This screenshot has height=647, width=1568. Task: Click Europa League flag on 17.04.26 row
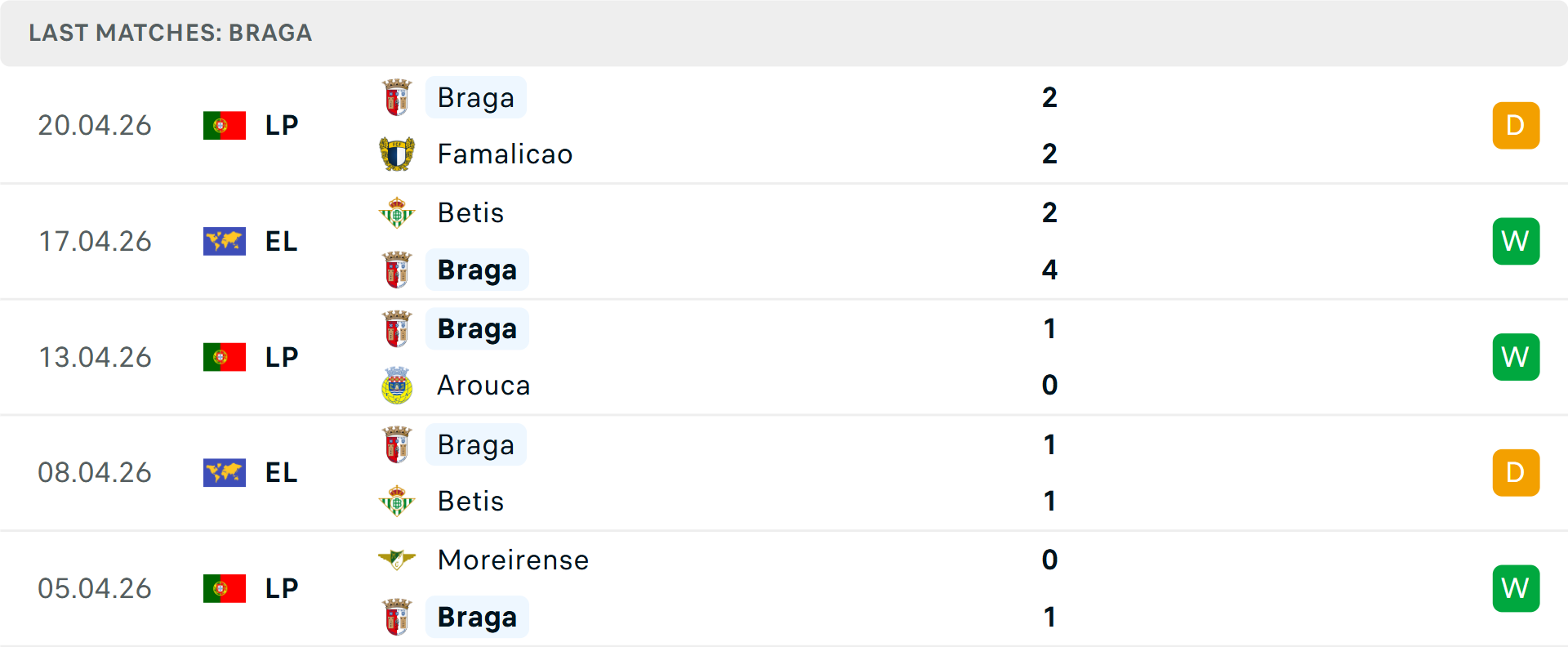tap(225, 242)
